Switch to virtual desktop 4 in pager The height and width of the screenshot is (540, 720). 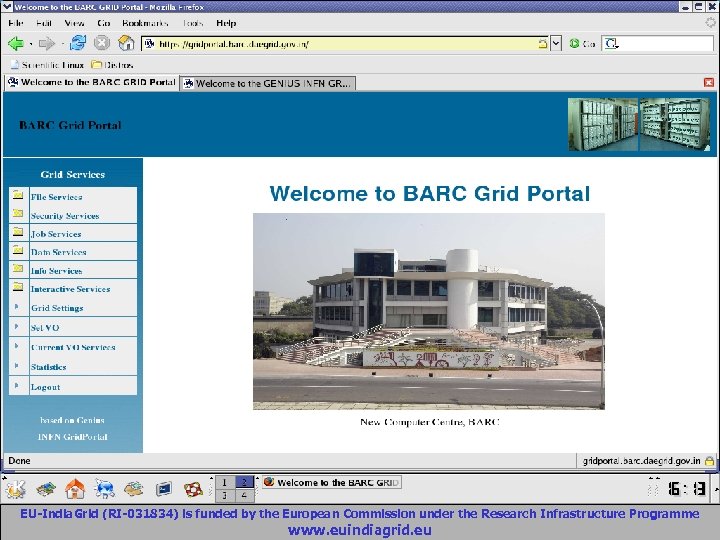pyautogui.click(x=244, y=495)
